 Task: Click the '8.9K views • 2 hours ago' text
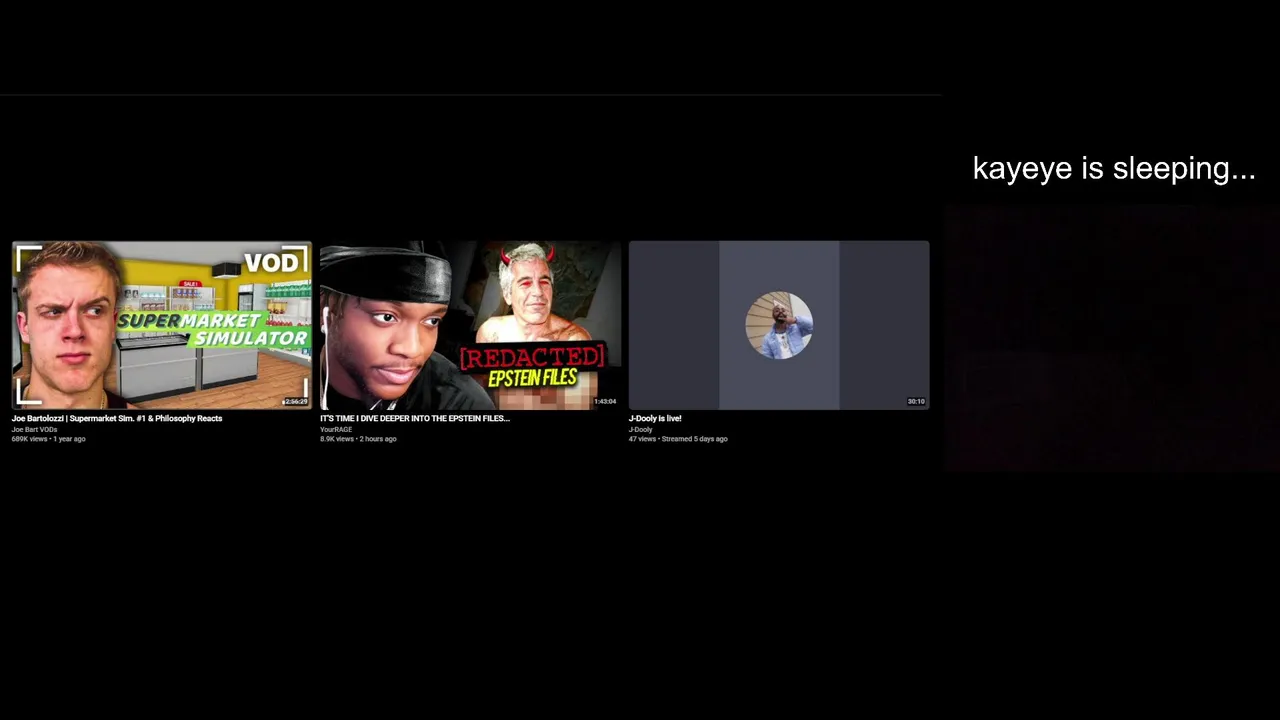click(358, 439)
